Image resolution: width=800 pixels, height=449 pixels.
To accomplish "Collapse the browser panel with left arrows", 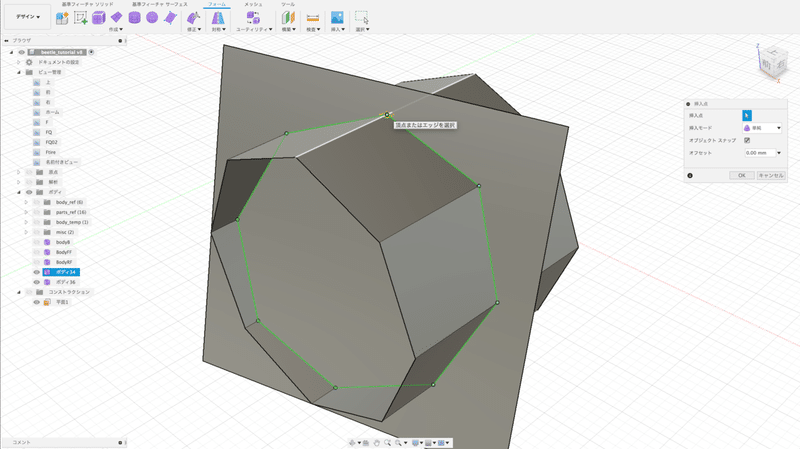I will (x=7, y=40).
